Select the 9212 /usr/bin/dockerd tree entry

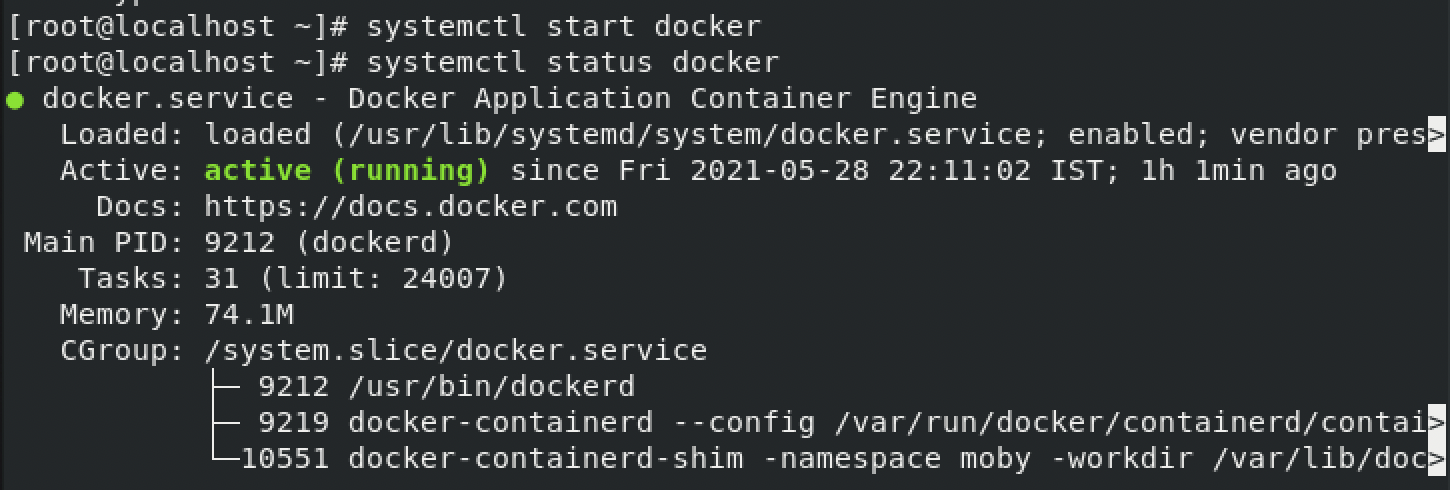[x=446, y=386]
